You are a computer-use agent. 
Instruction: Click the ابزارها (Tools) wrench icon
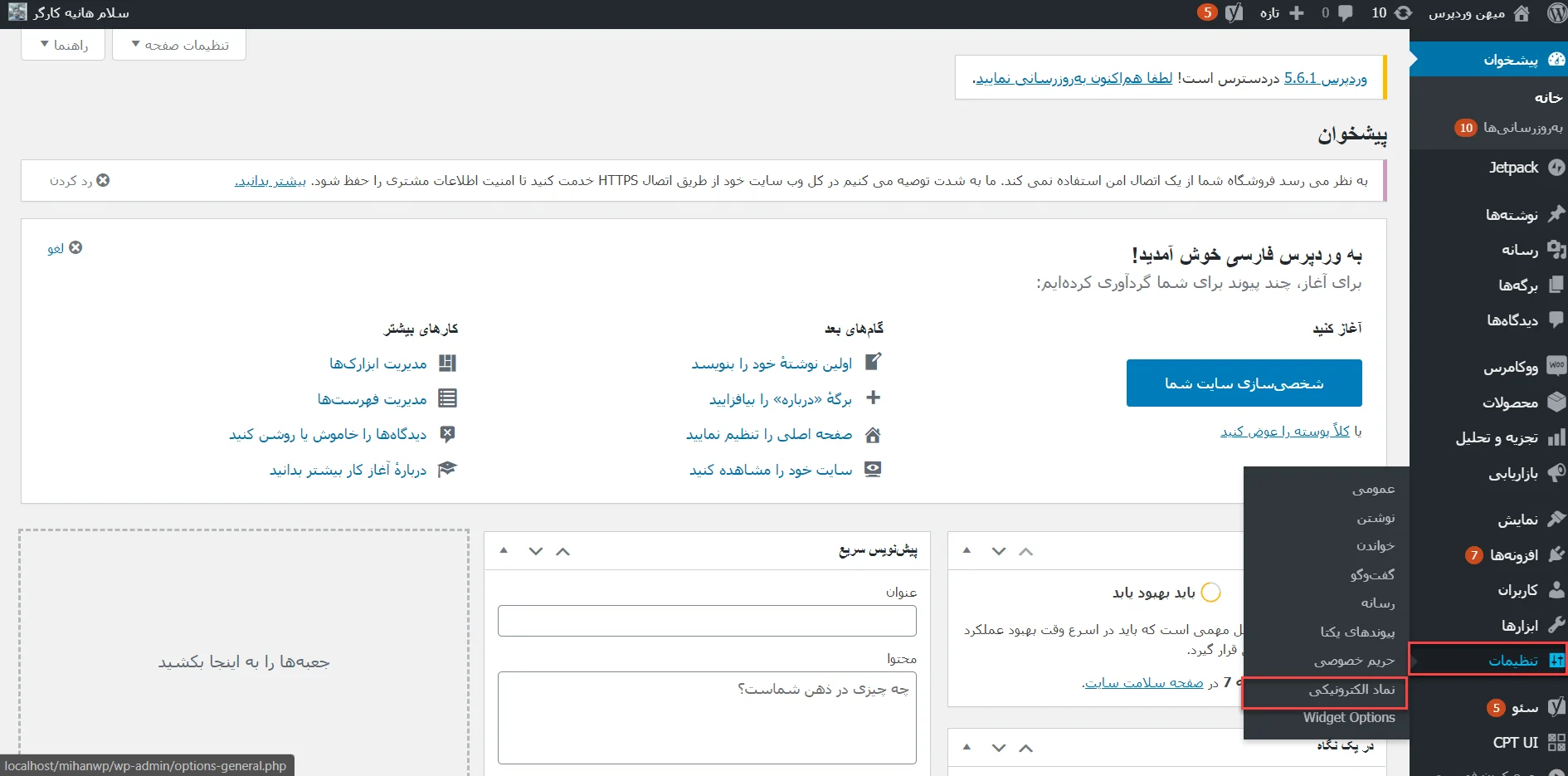1556,625
